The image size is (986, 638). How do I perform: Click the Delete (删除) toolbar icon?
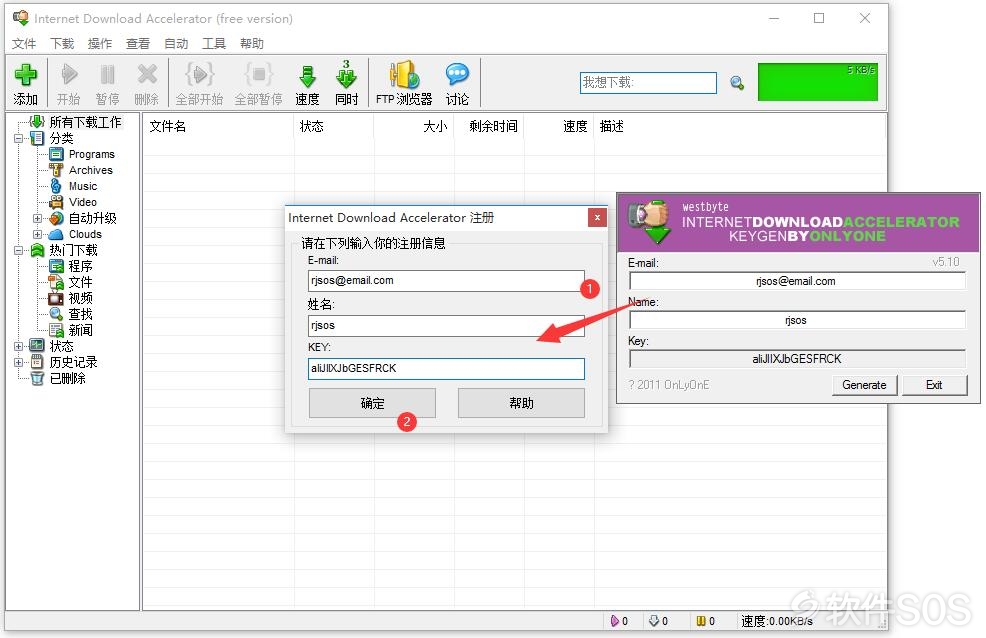click(147, 84)
